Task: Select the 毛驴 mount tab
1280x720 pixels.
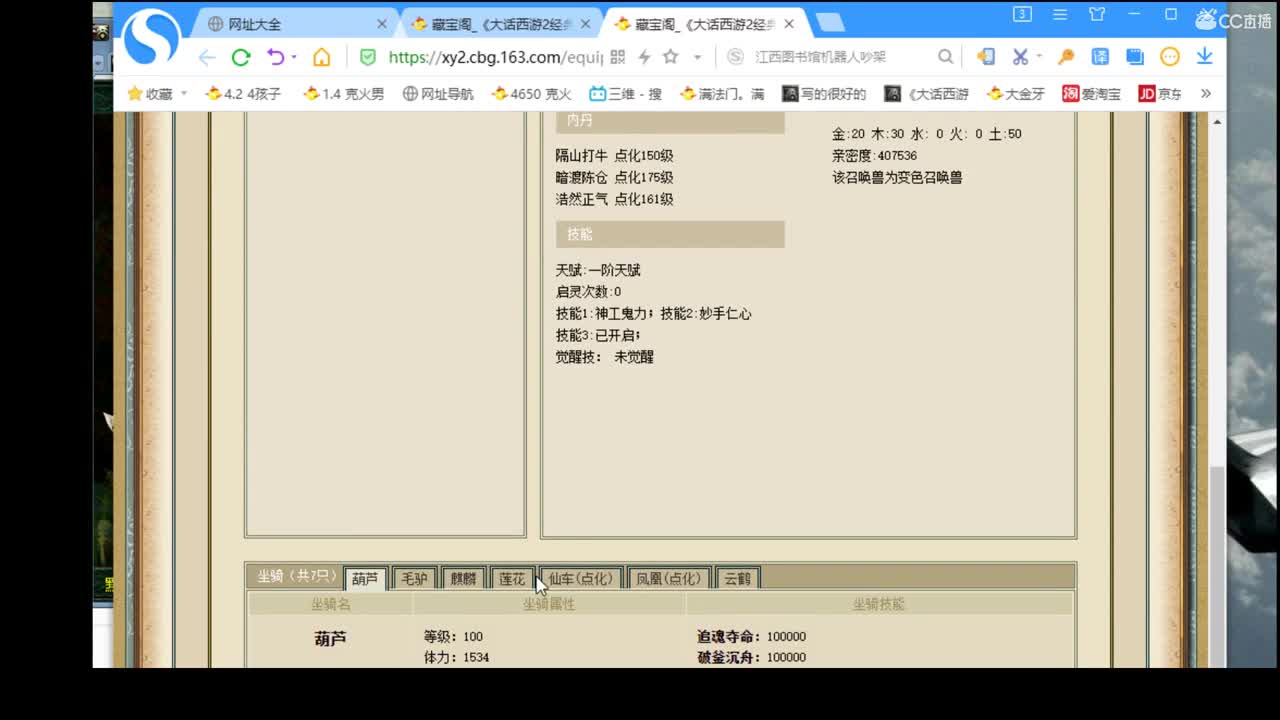Action: [x=414, y=579]
